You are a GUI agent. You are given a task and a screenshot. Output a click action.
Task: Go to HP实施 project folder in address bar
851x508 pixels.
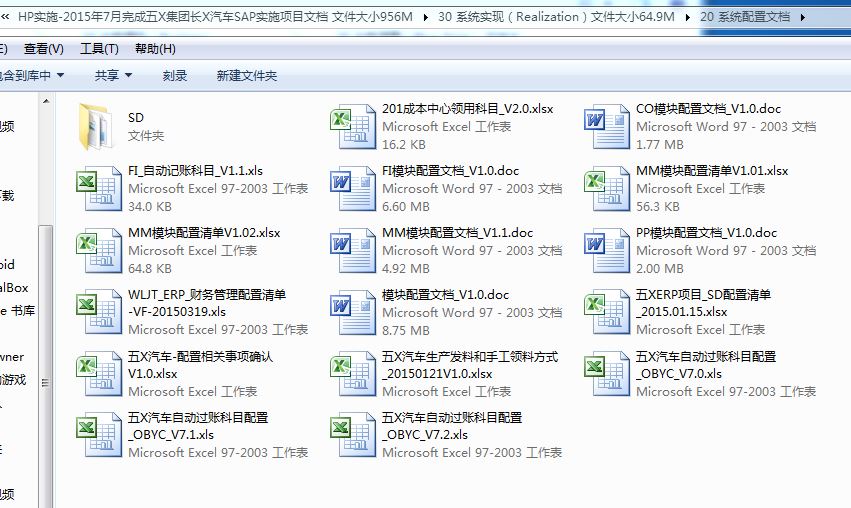(x=215, y=17)
